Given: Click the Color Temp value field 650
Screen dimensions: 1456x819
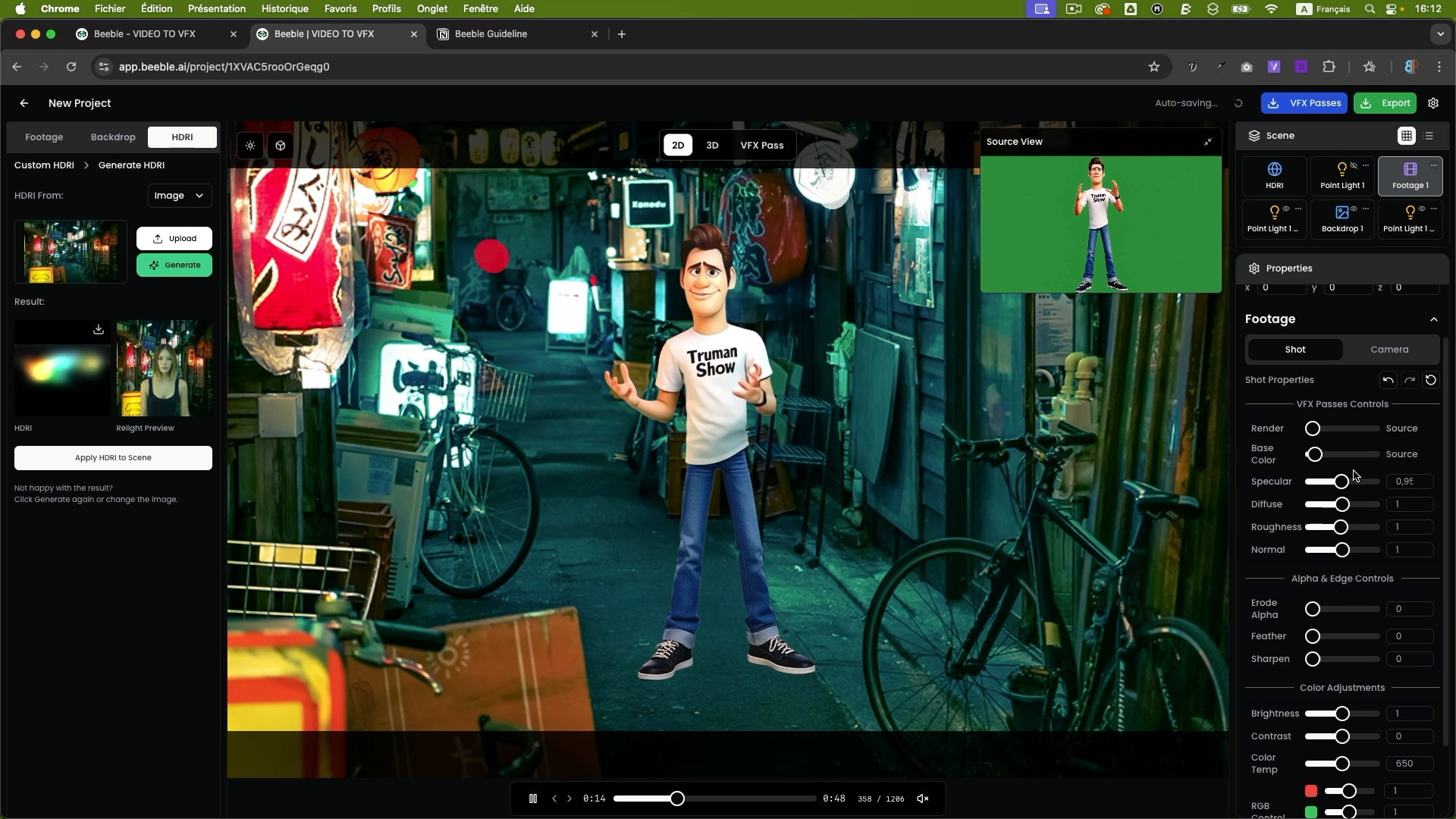Looking at the screenshot, I should 1410,764.
